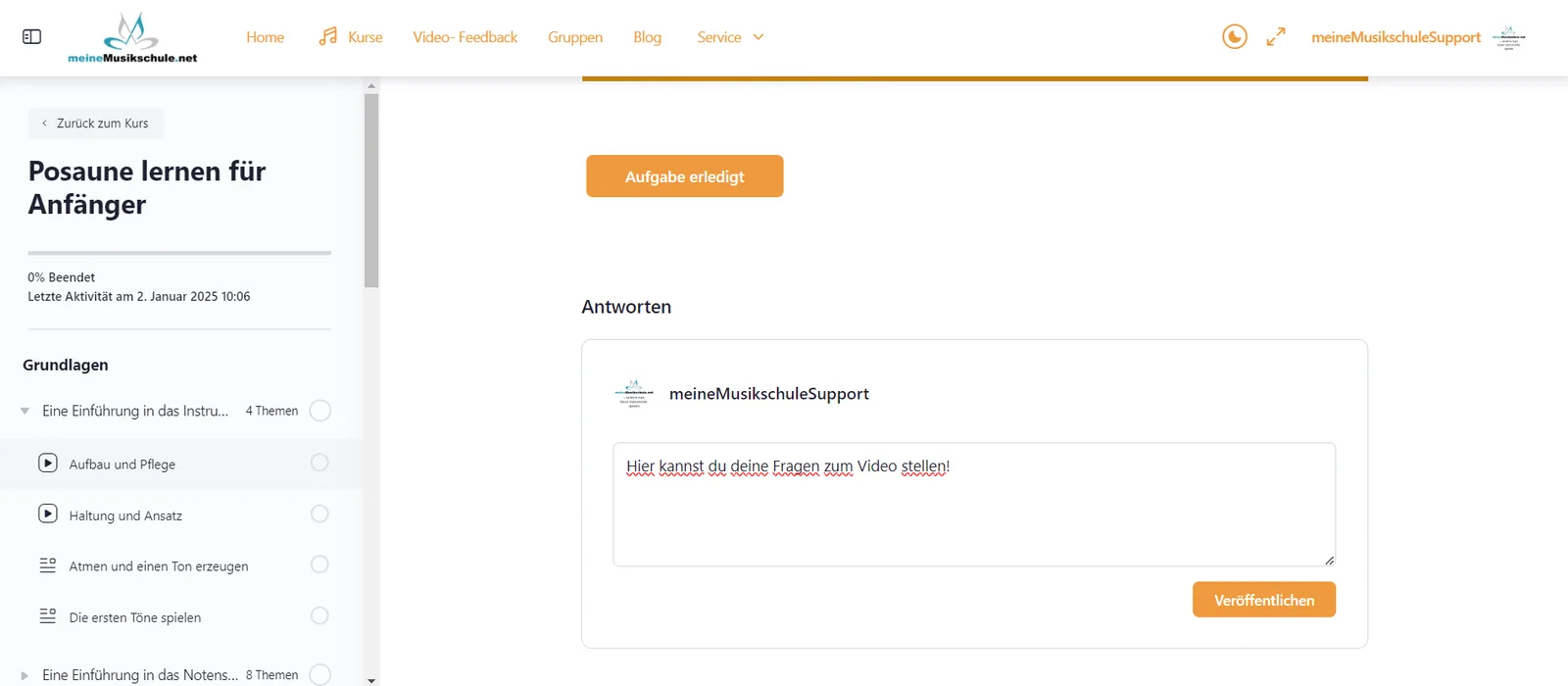
Task: Toggle completion circle for Die ersten Töne spielen
Action: pyautogui.click(x=319, y=615)
